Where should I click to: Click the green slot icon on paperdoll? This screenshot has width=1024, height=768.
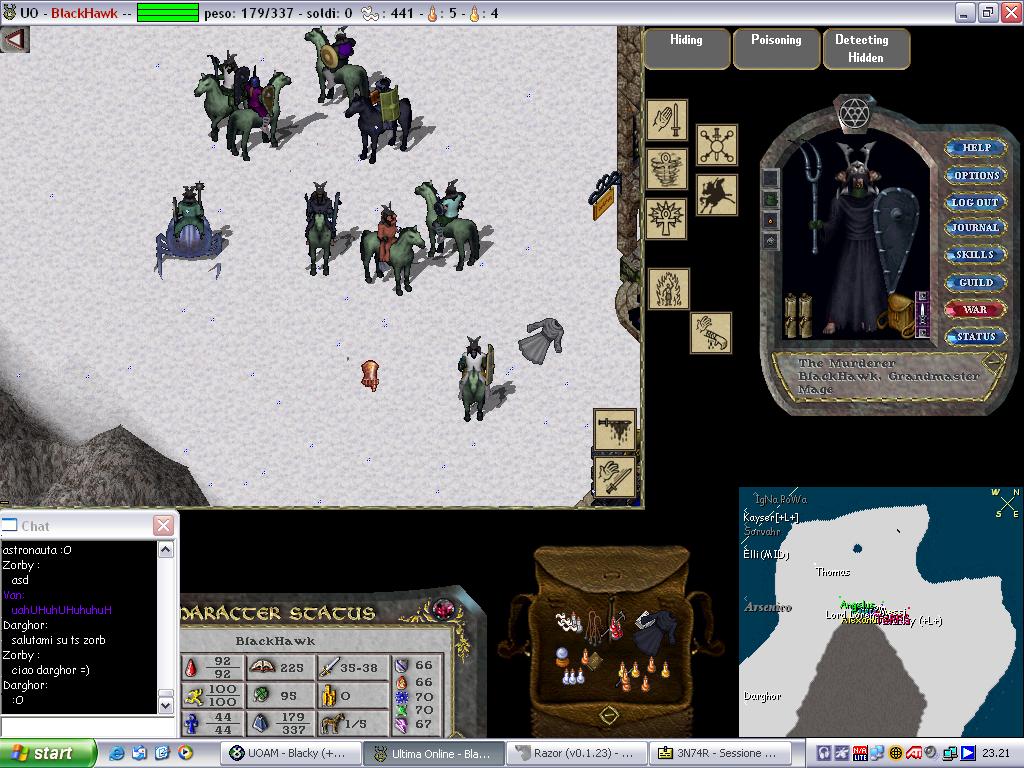pyautogui.click(x=771, y=199)
